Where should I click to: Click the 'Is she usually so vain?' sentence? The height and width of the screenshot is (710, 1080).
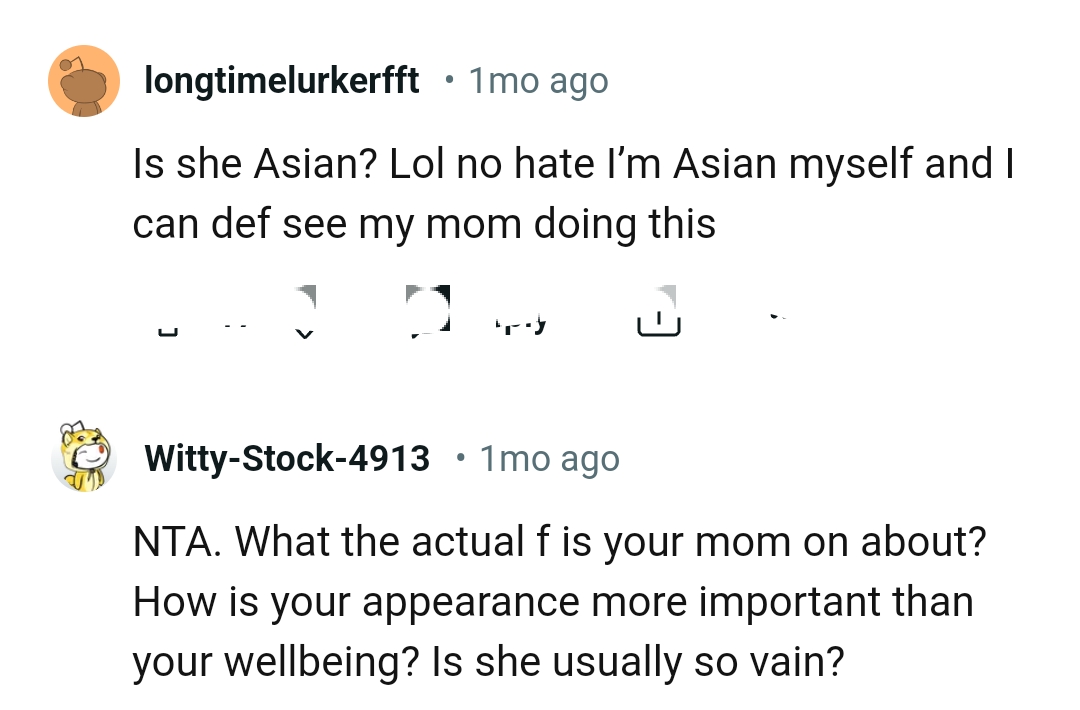650,662
